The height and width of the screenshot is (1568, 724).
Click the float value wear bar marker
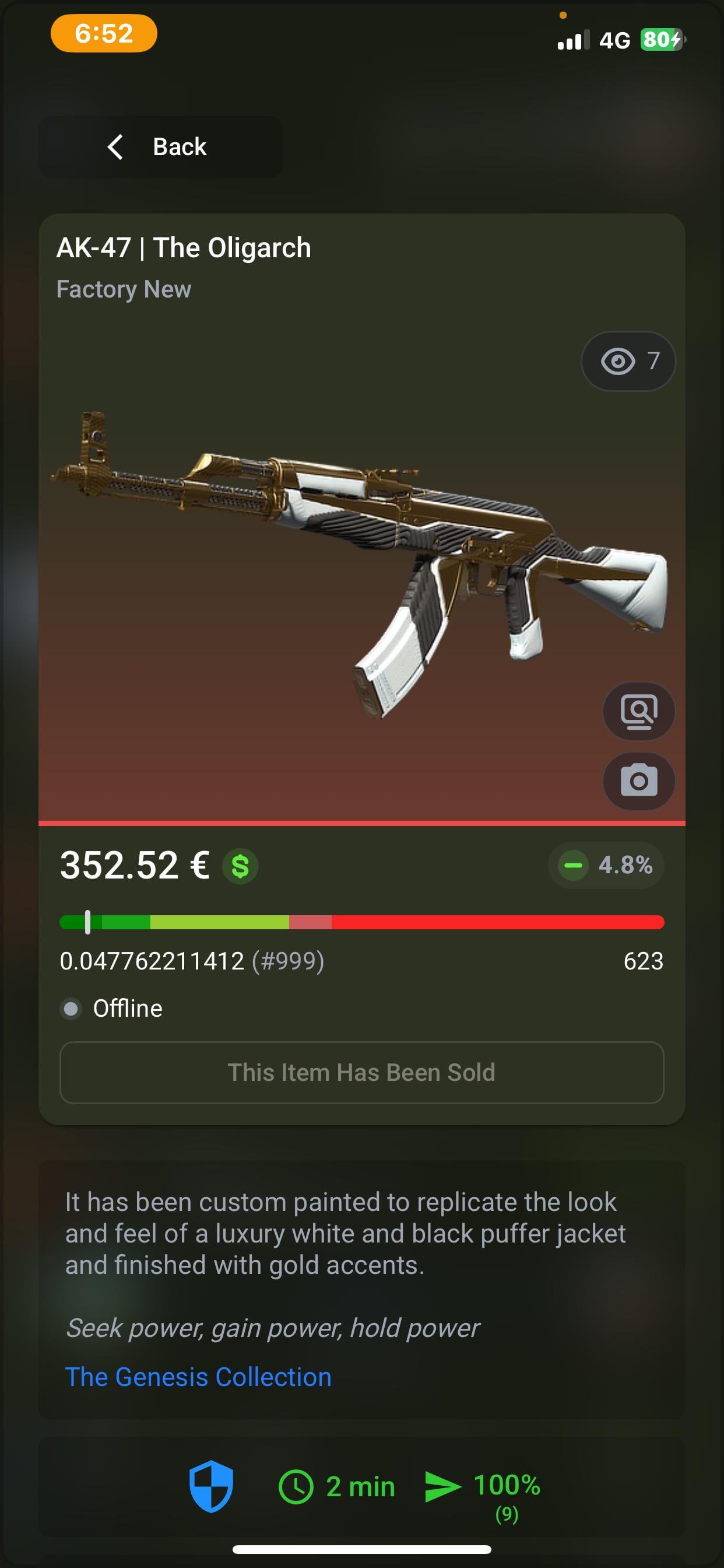[x=87, y=922]
